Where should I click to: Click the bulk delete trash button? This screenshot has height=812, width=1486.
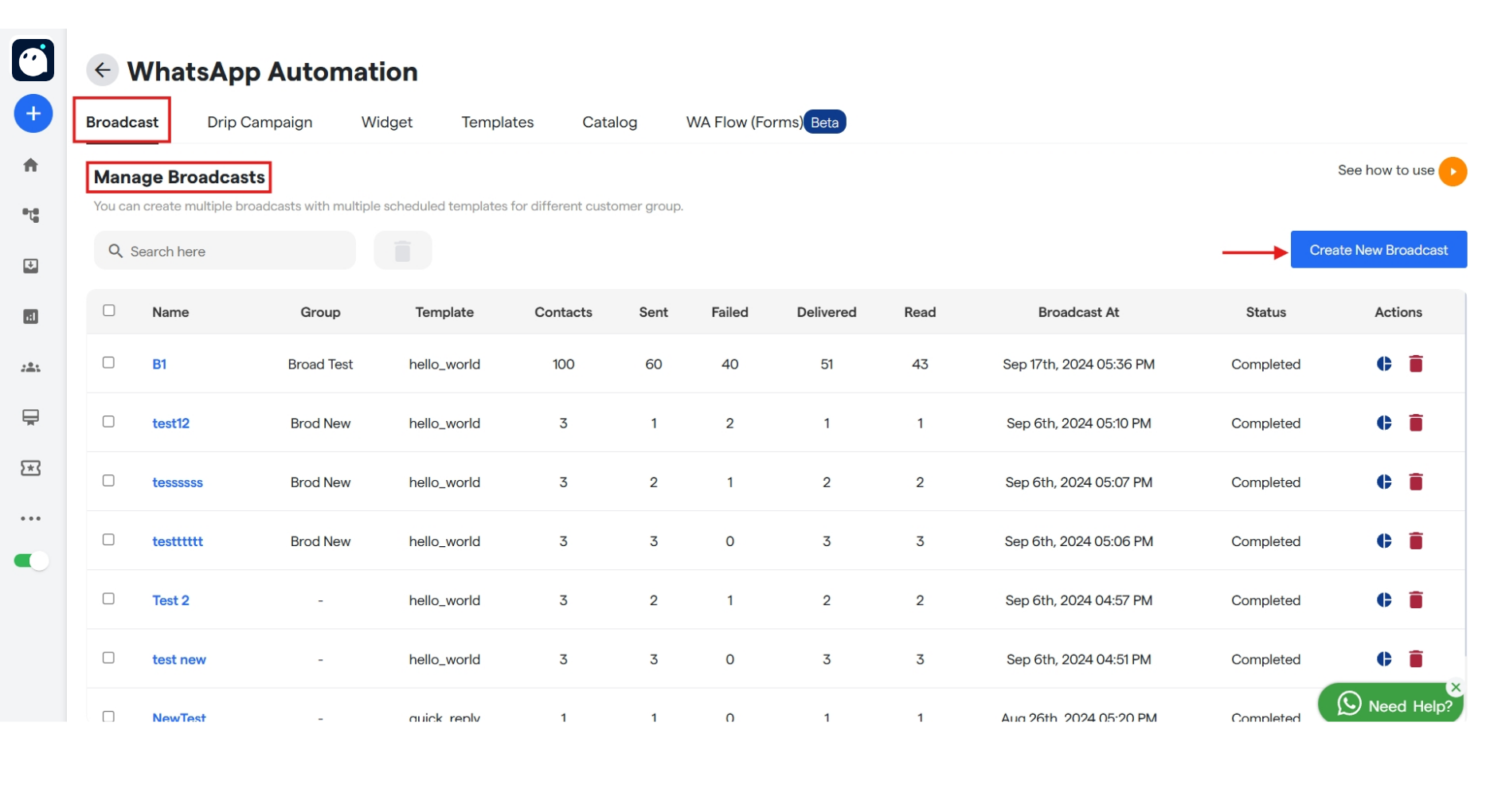tap(402, 251)
